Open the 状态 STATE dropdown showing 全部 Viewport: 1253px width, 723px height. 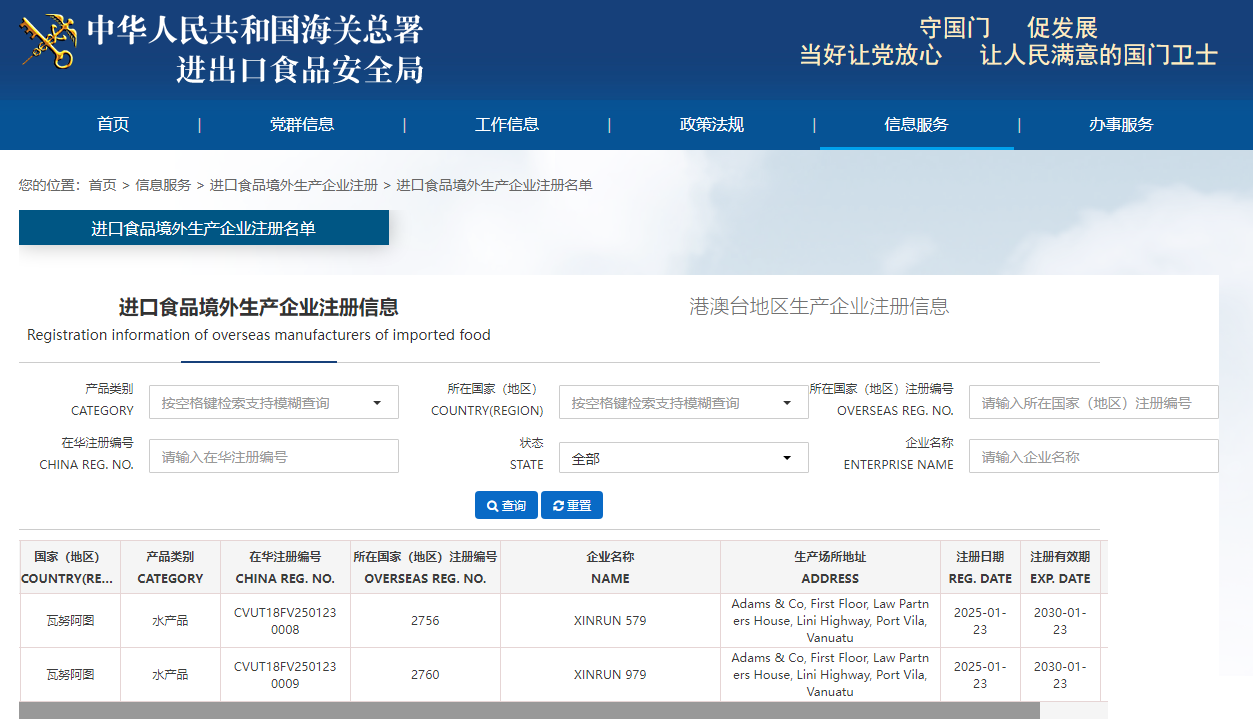683,458
